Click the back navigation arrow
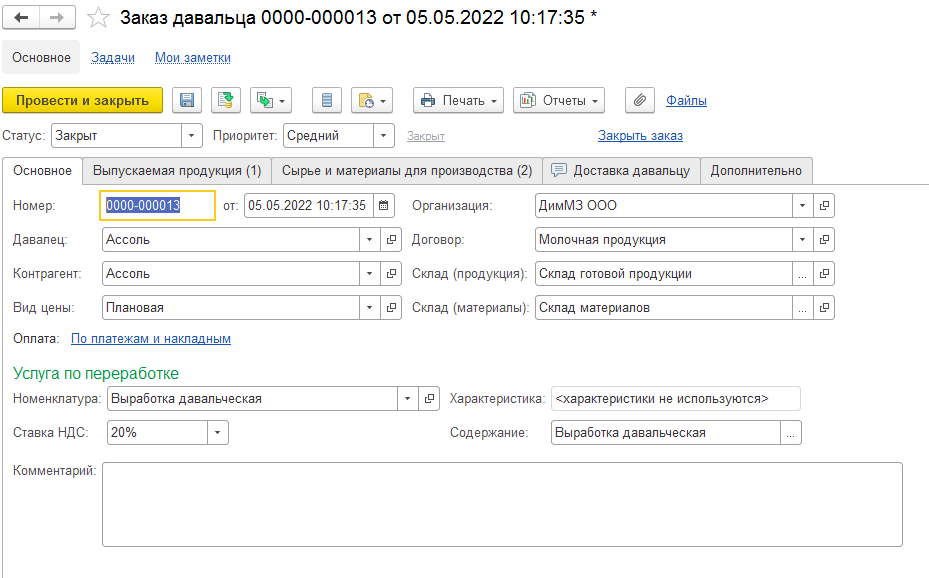Screen dimensions: 929x578 [x=20, y=17]
